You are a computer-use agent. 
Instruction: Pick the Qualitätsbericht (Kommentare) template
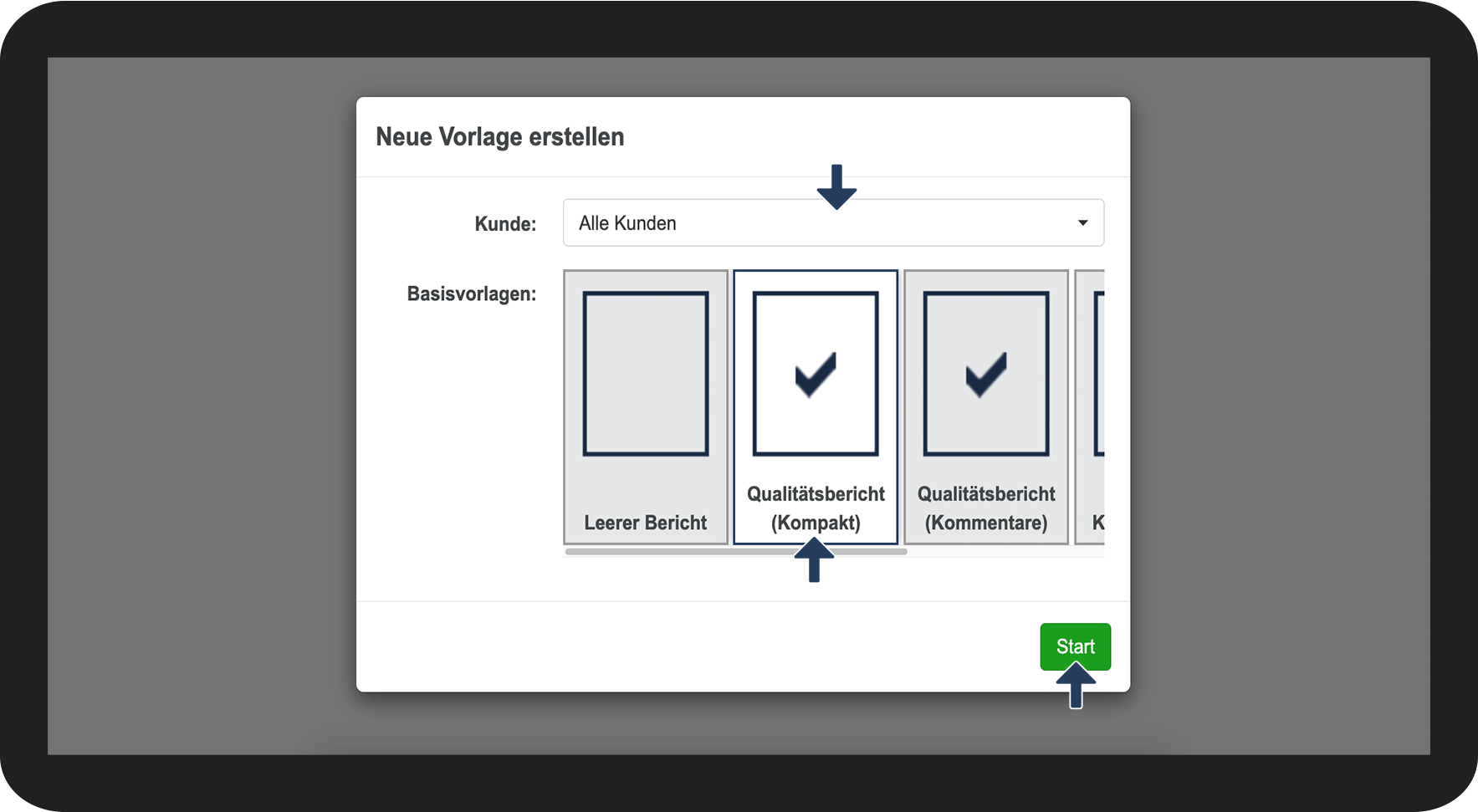(x=986, y=407)
